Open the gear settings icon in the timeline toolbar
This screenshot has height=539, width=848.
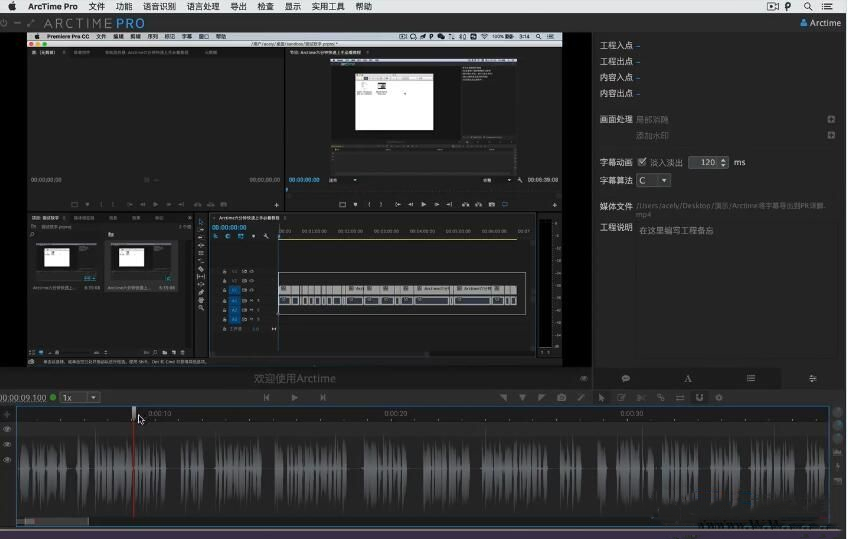pos(718,398)
